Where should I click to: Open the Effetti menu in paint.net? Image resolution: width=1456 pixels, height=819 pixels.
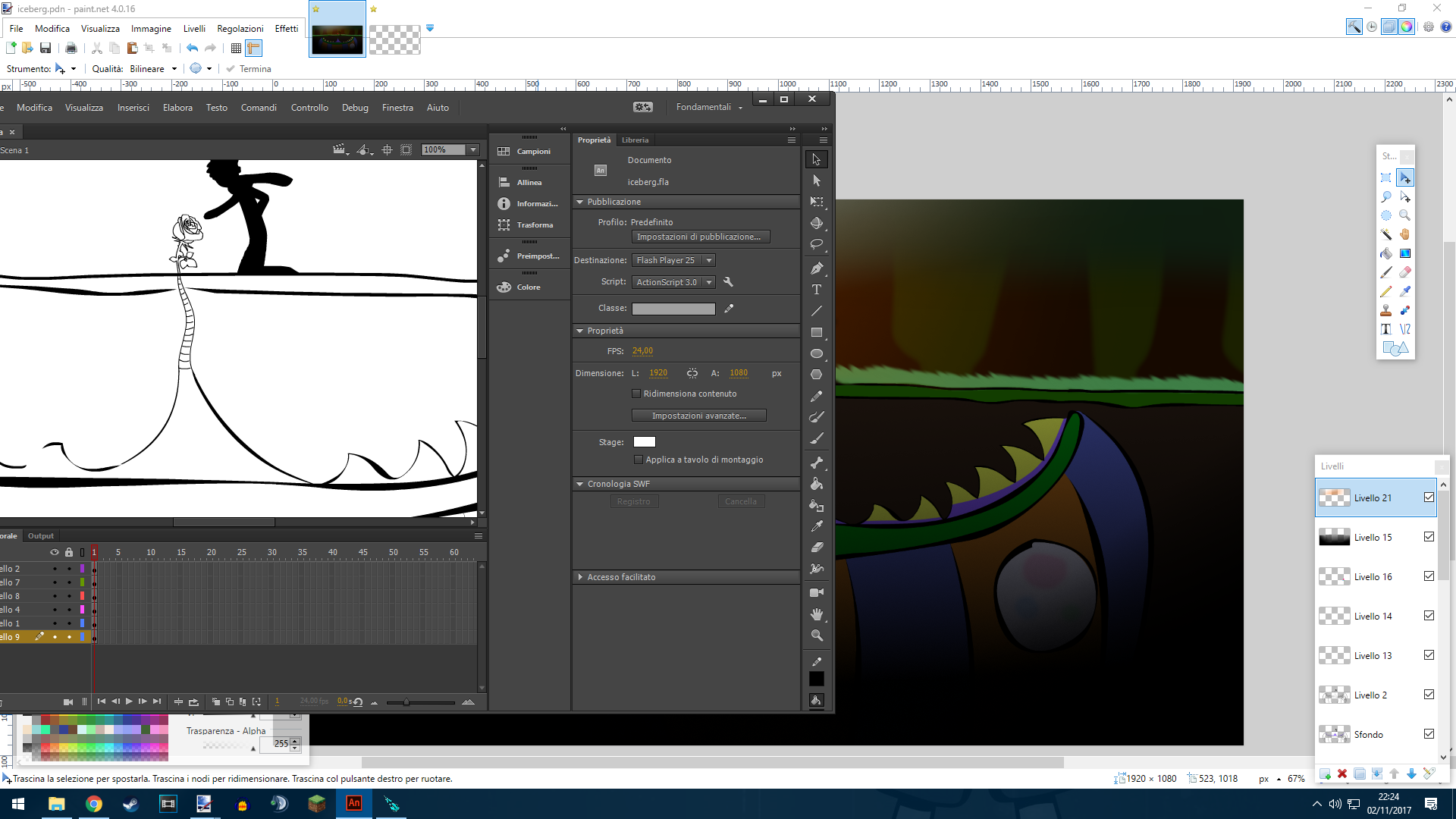click(287, 29)
